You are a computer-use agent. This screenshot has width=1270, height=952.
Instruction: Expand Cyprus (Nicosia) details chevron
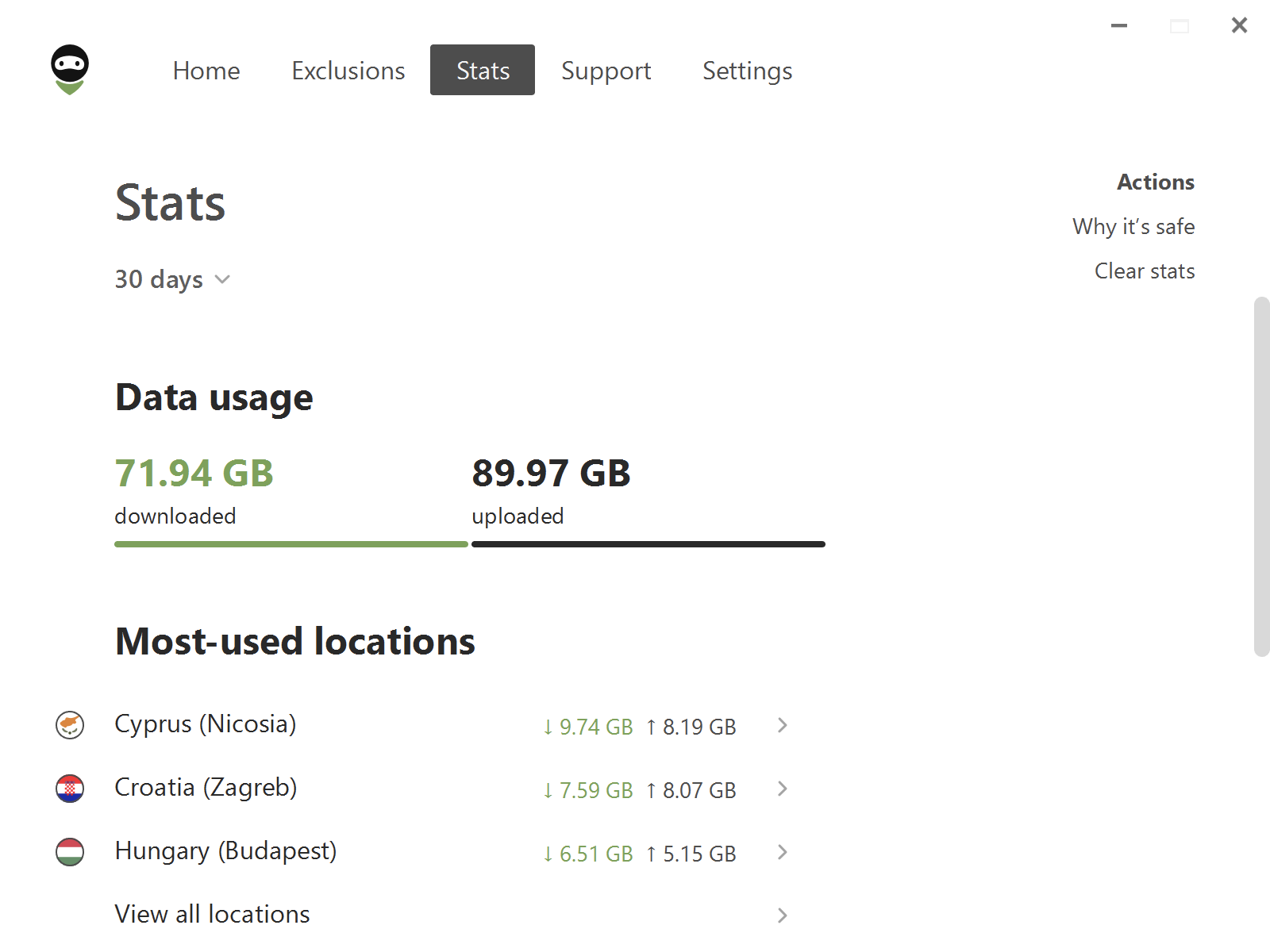[x=783, y=725]
